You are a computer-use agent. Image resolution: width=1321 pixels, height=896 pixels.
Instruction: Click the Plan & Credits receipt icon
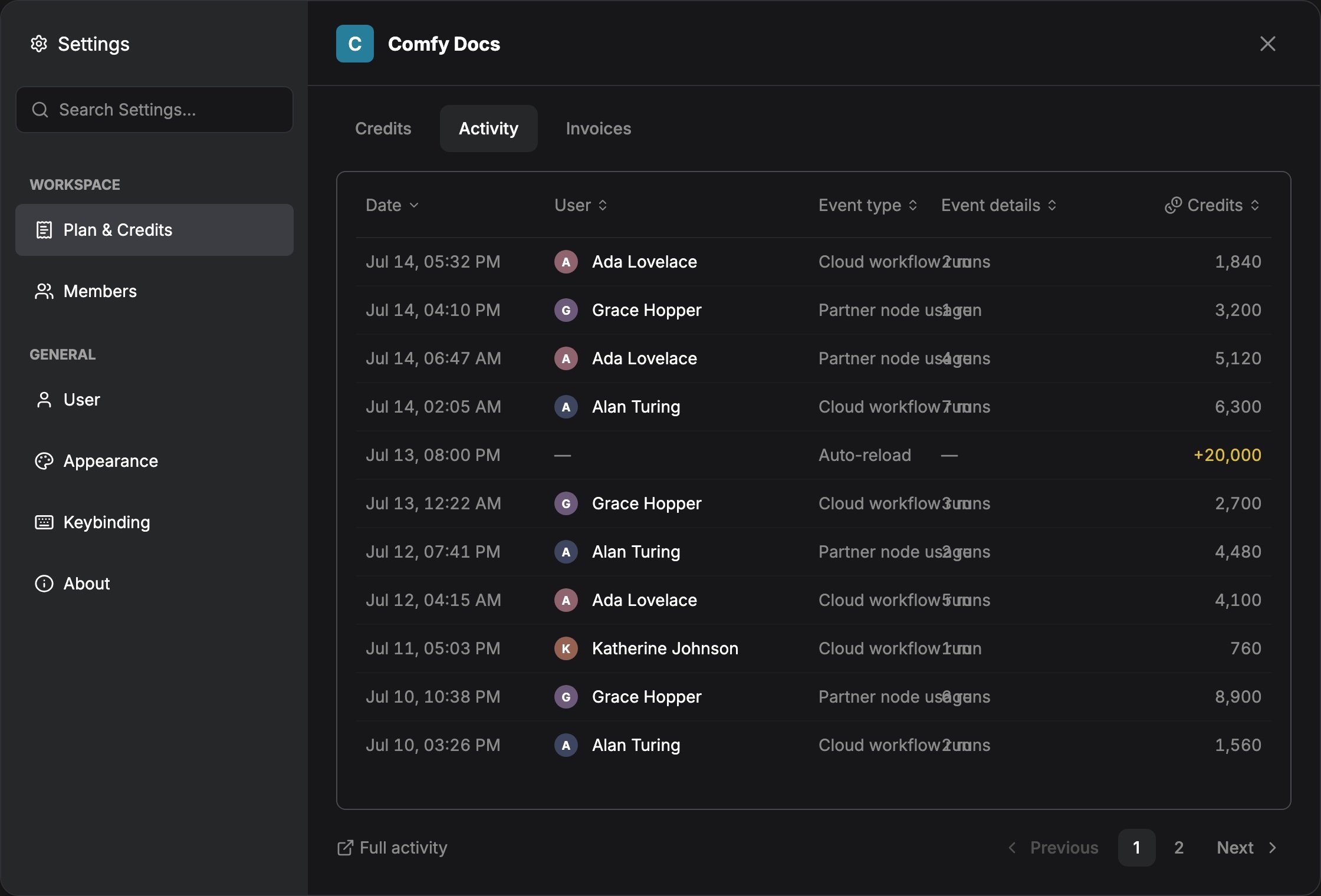click(44, 230)
